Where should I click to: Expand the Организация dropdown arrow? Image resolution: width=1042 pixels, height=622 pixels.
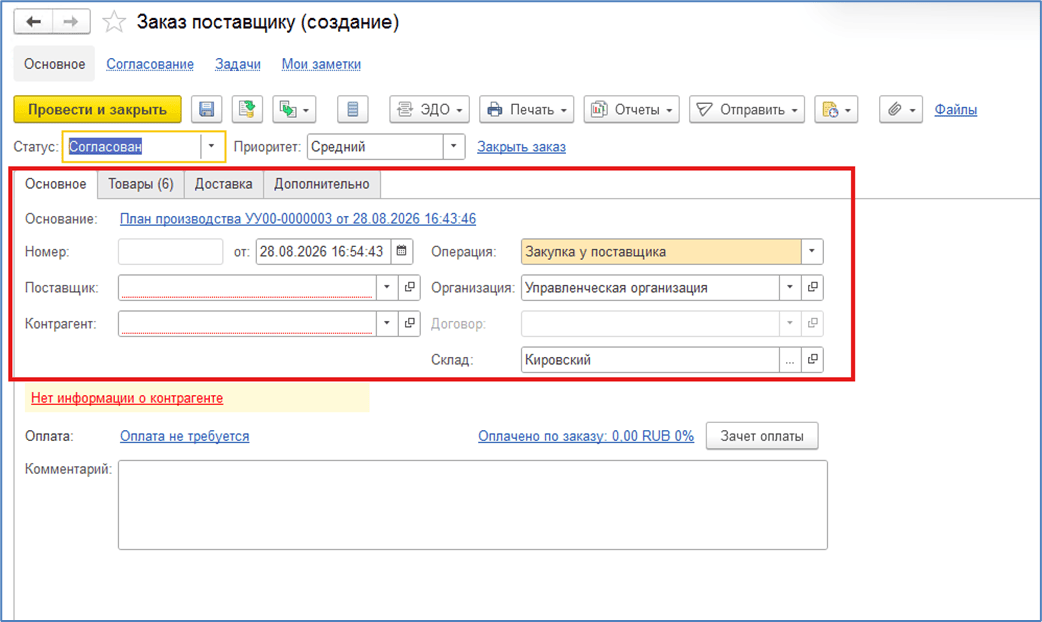coord(789,287)
